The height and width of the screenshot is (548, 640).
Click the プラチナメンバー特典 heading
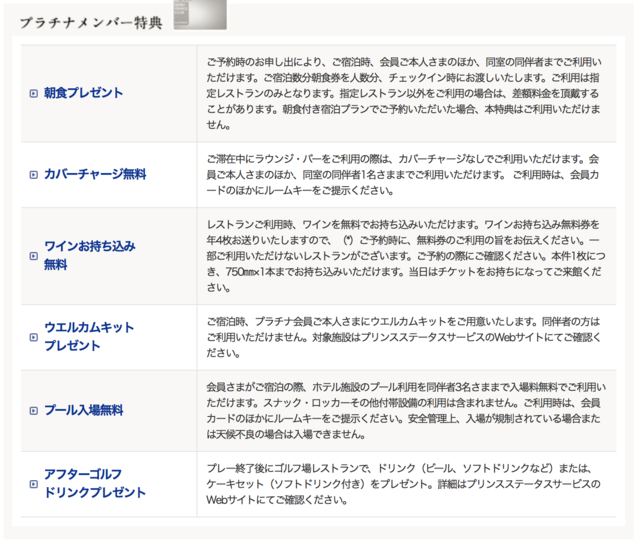(91, 22)
